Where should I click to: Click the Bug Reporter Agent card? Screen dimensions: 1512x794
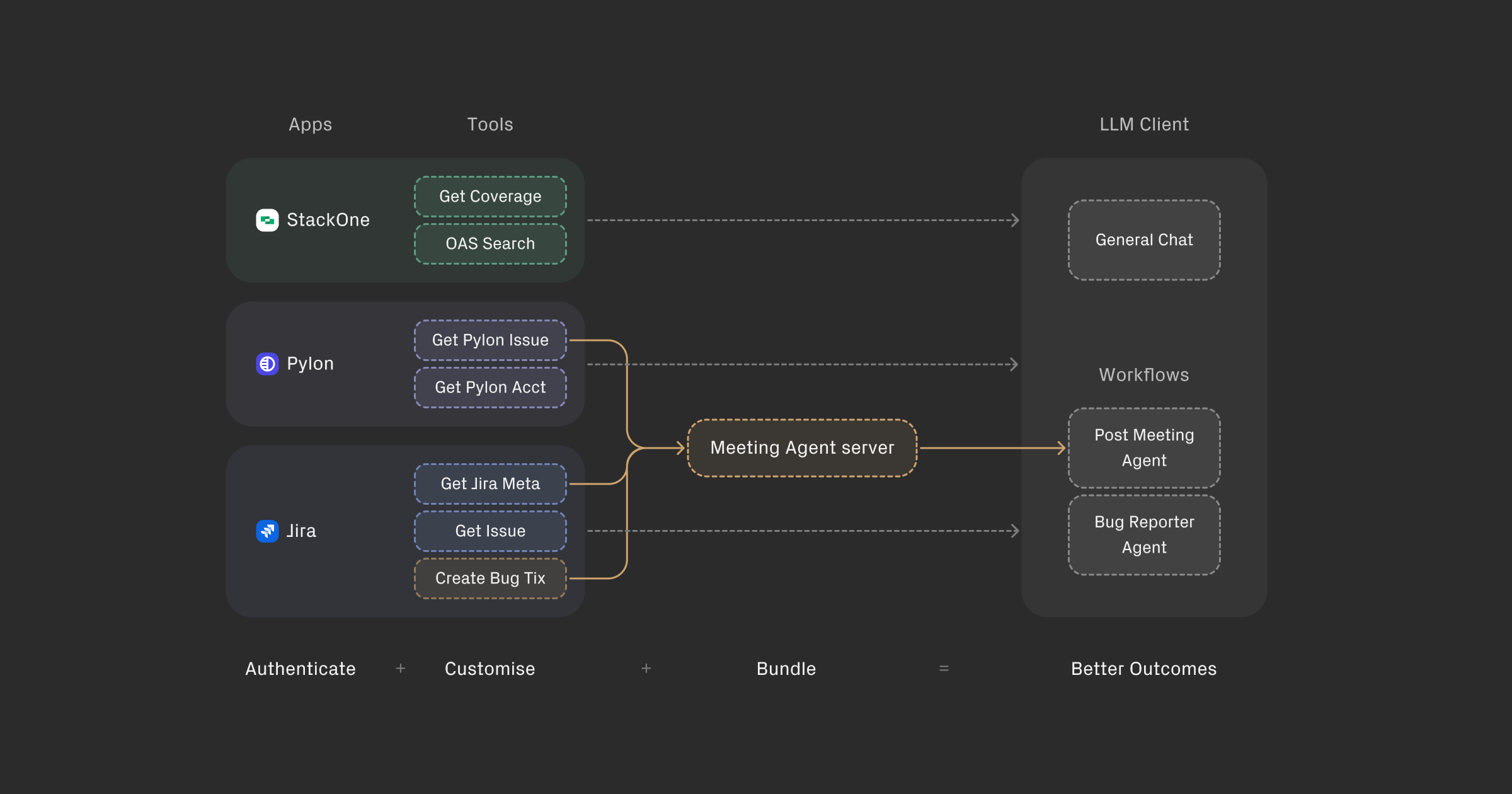pyautogui.click(x=1144, y=534)
